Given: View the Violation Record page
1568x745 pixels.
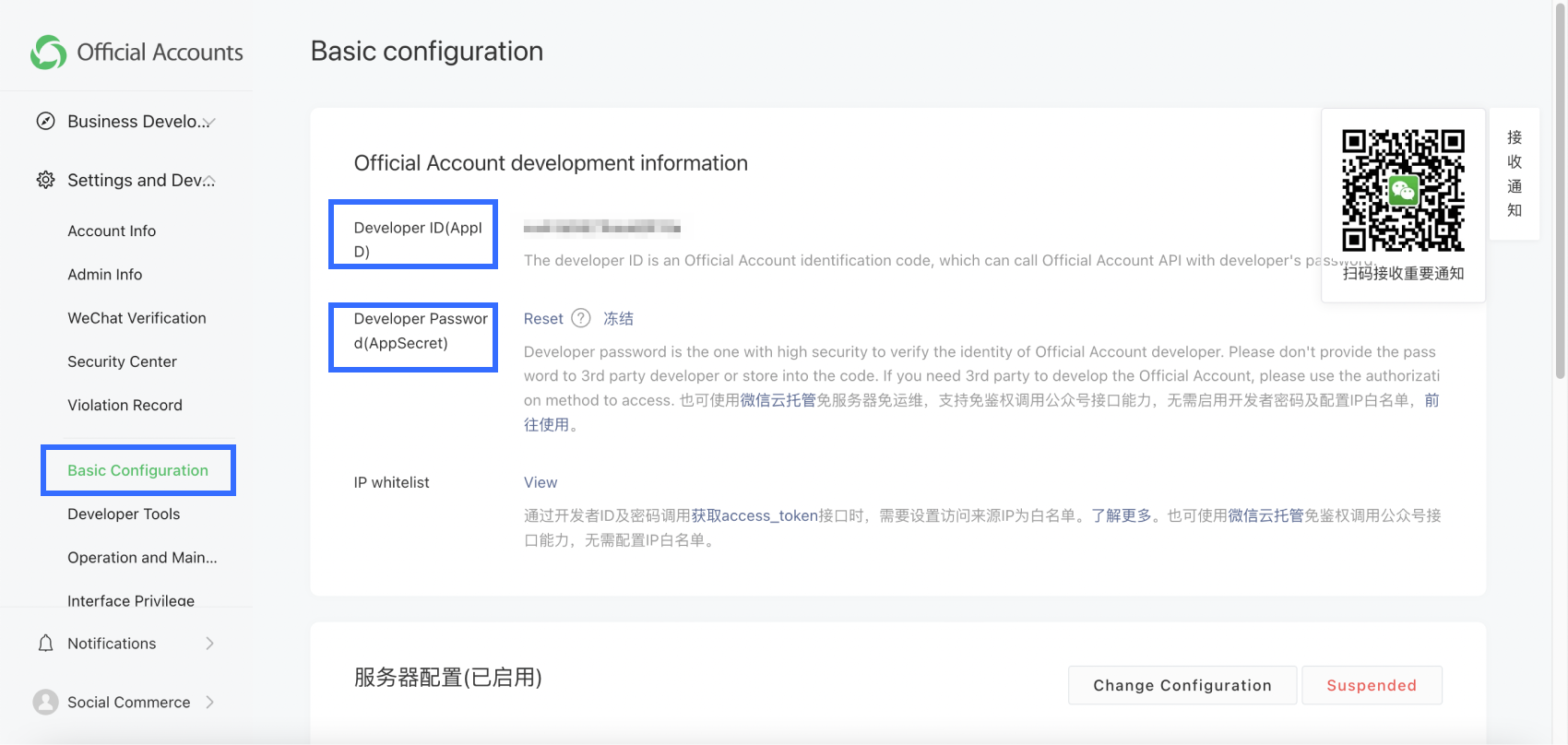Looking at the screenshot, I should [125, 405].
